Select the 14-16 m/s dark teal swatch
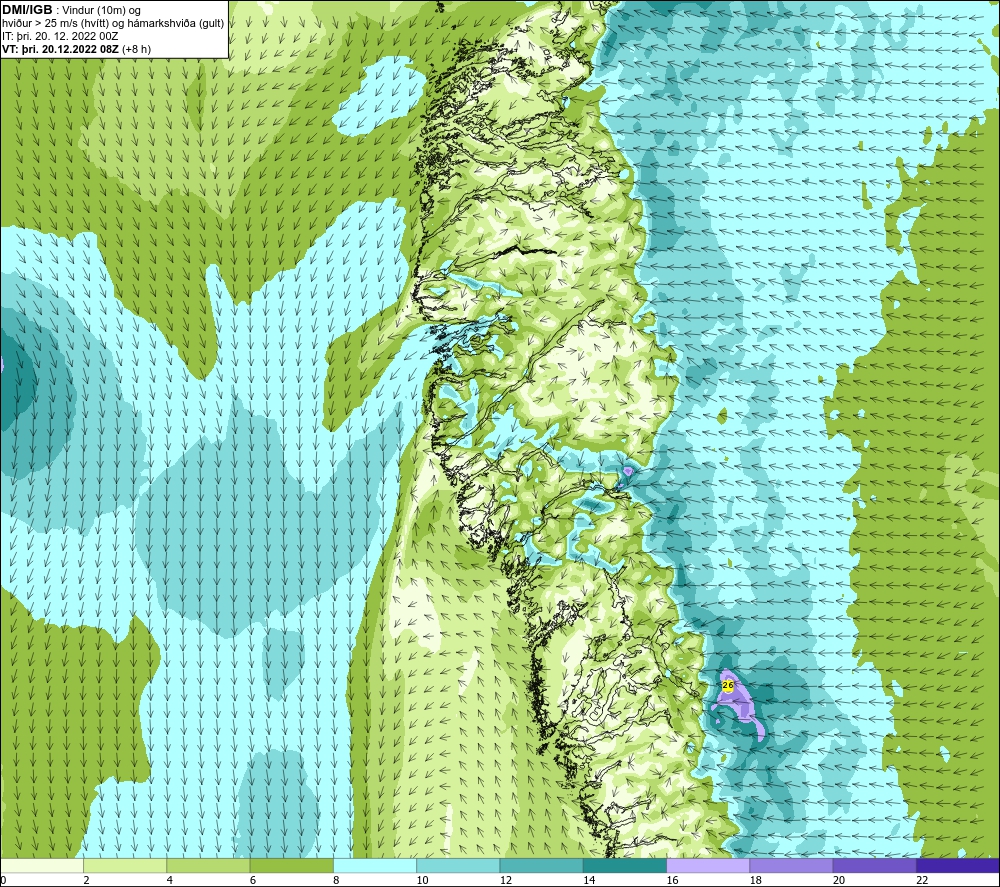Image resolution: width=1000 pixels, height=887 pixels. pyautogui.click(x=625, y=865)
